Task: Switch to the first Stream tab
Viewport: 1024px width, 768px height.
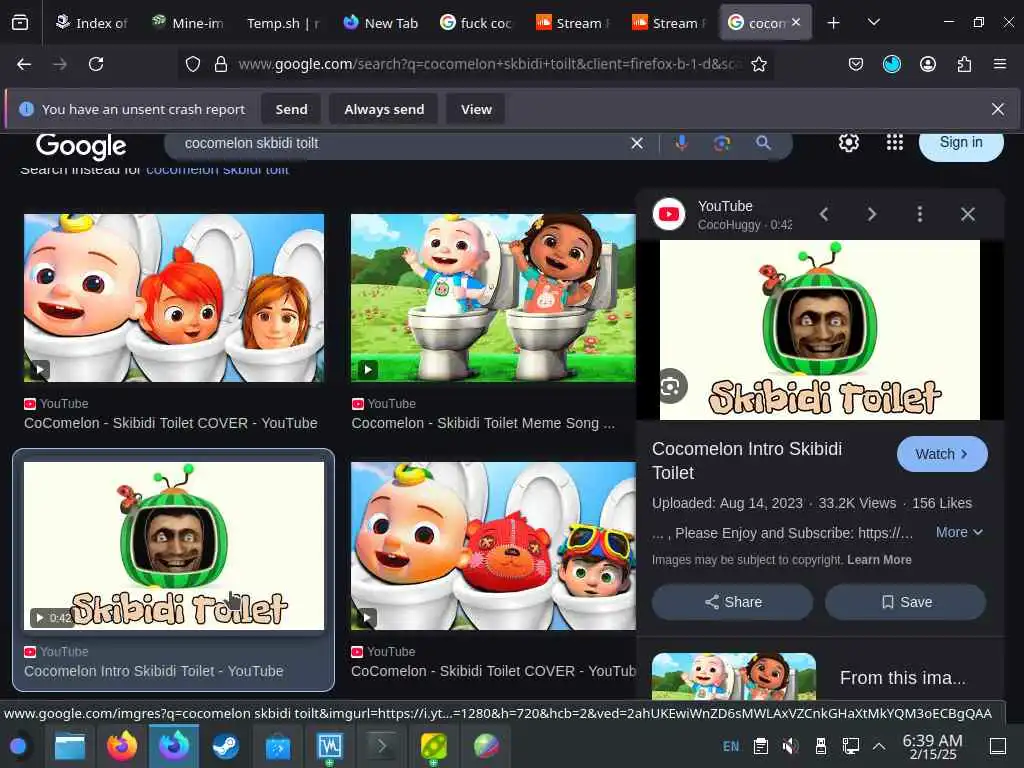Action: pyautogui.click(x=573, y=23)
